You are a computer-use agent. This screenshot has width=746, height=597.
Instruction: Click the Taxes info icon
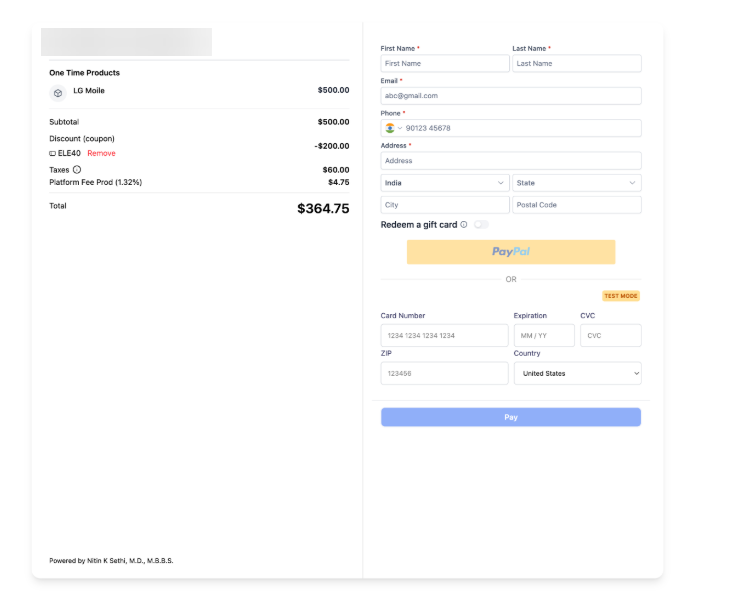click(77, 170)
